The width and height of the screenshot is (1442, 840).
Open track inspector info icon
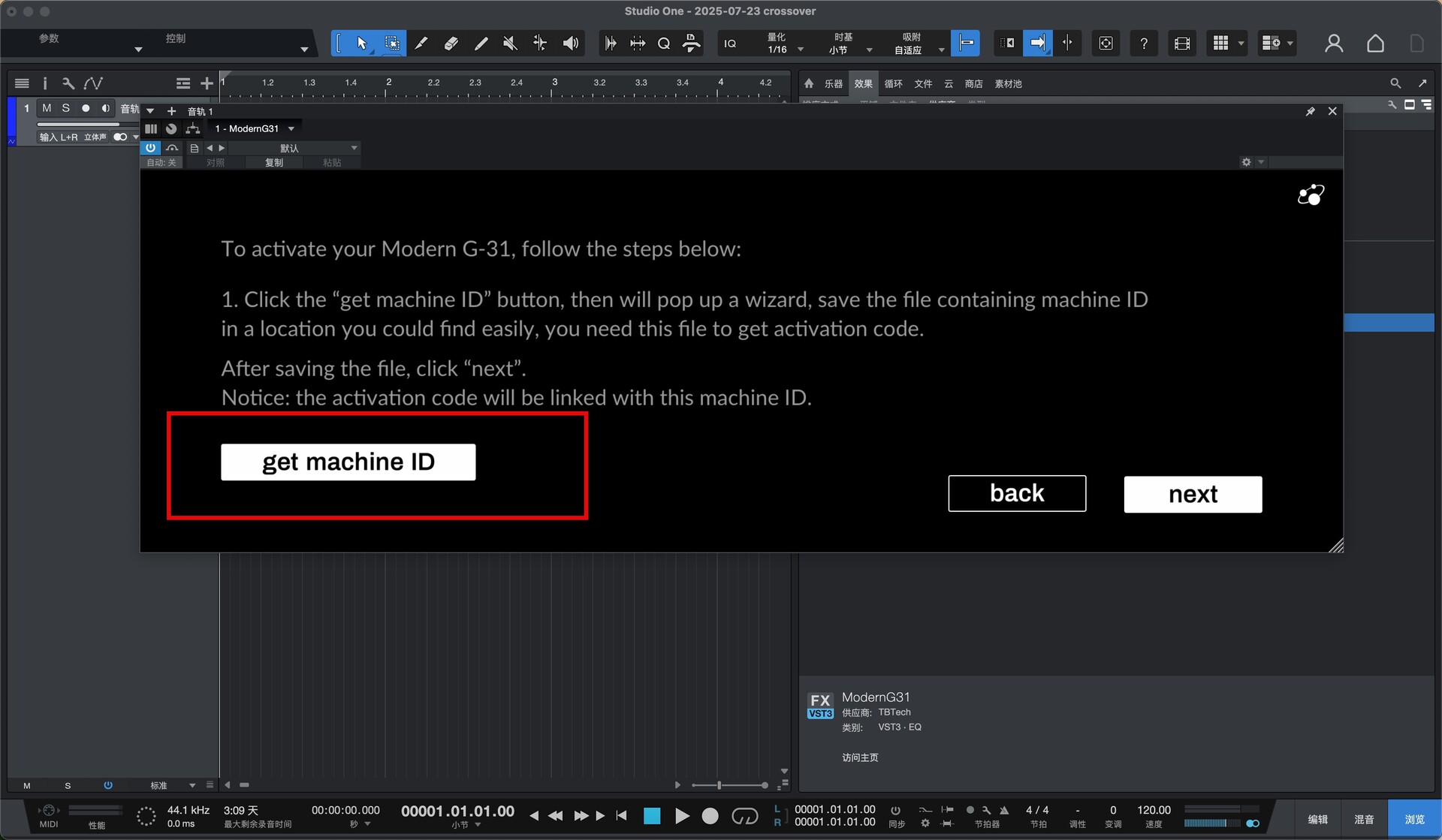[44, 83]
